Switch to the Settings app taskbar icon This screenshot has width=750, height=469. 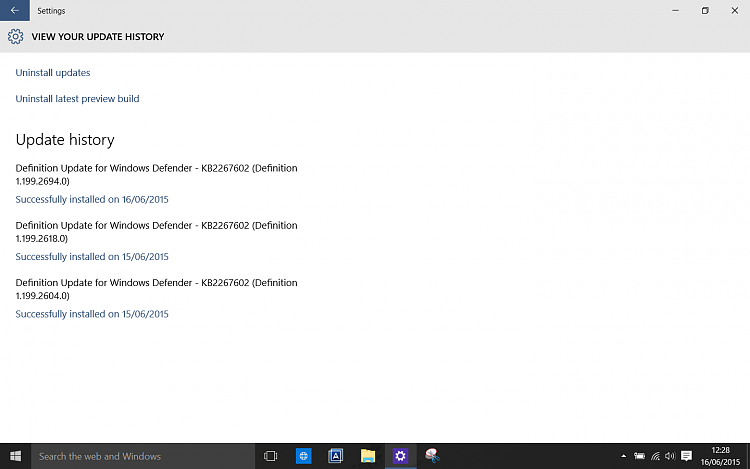click(400, 456)
